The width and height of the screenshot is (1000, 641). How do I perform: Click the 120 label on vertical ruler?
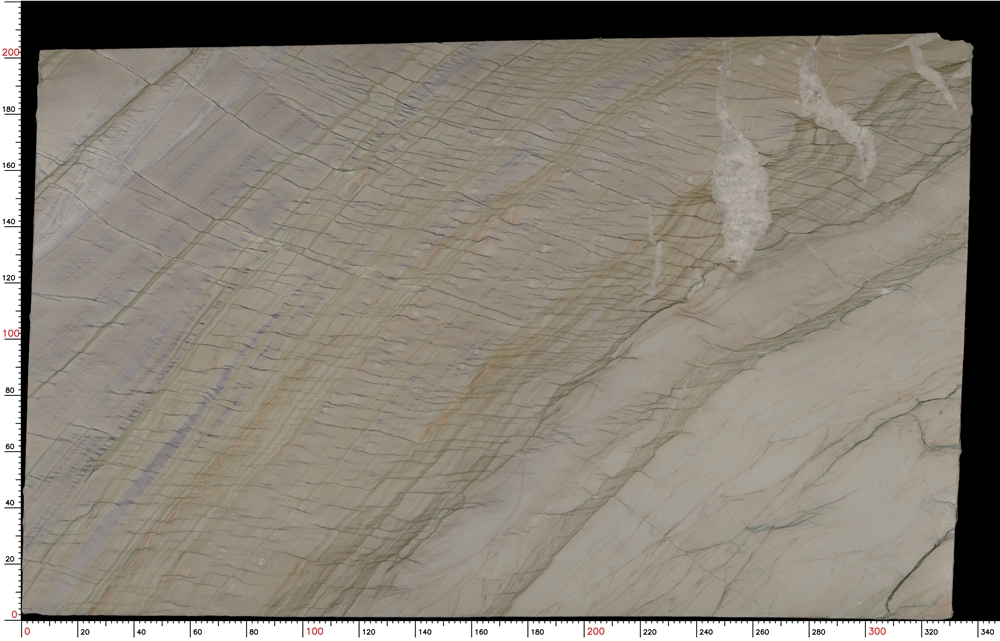[x=9, y=278]
